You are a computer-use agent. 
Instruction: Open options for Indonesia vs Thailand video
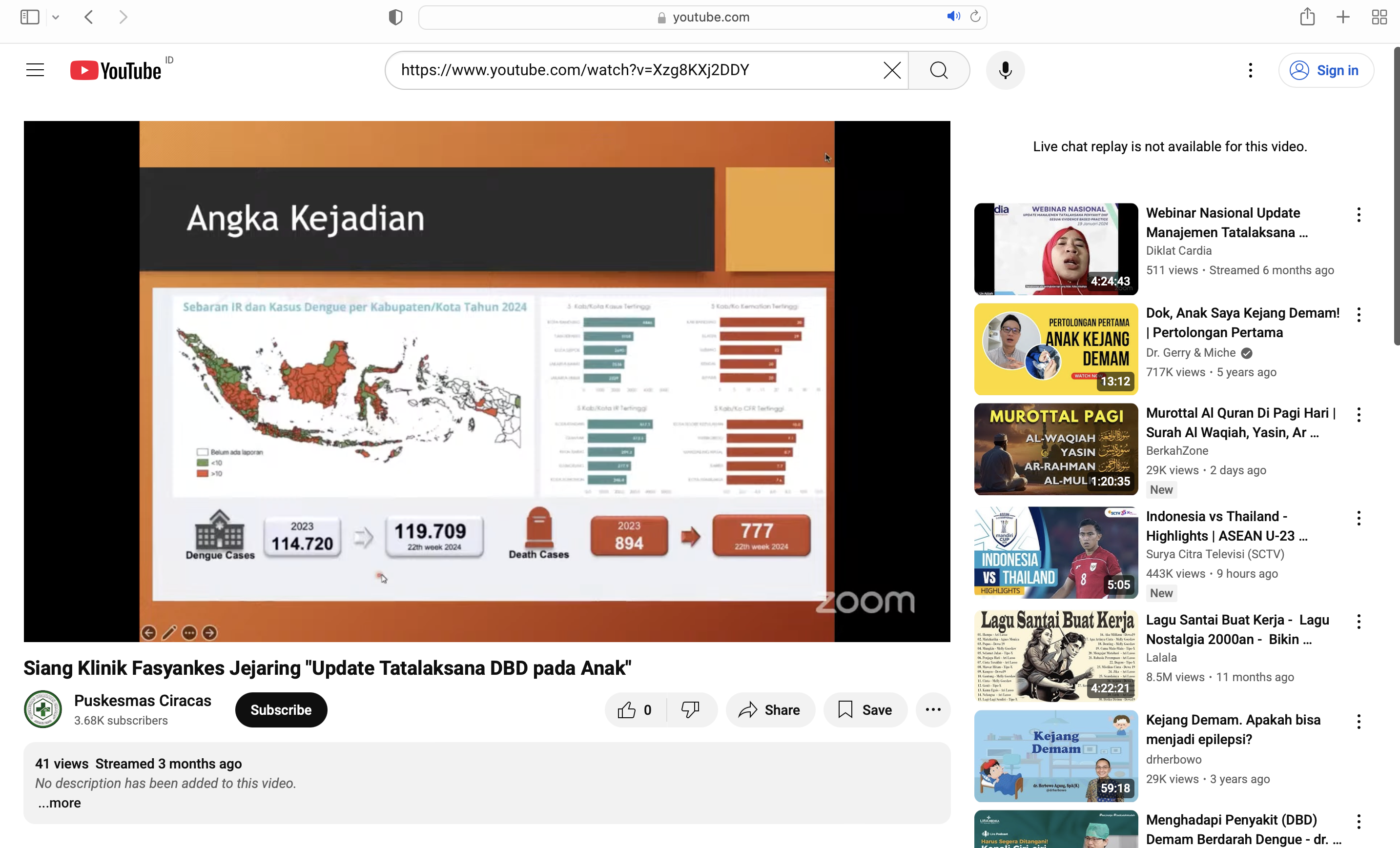[1359, 517]
